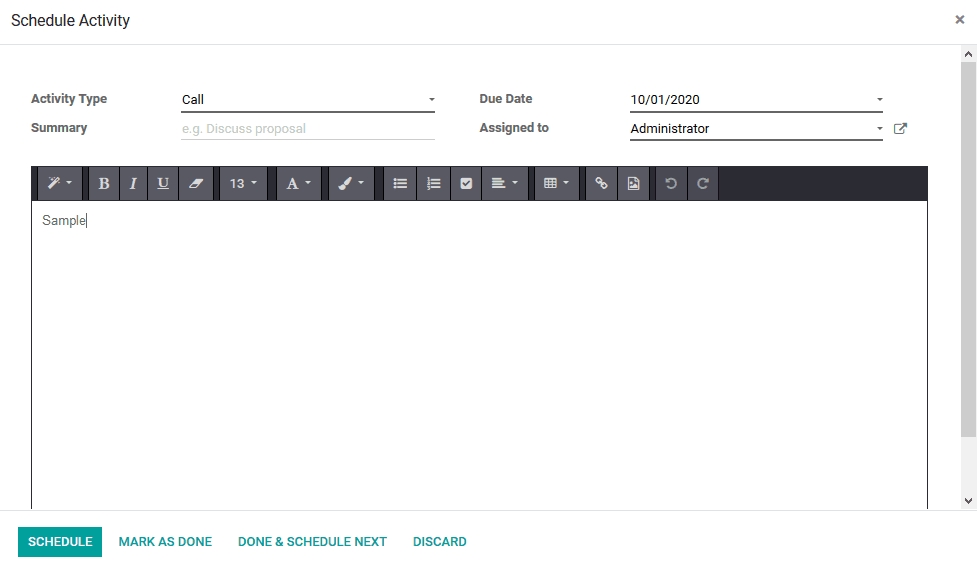This screenshot has width=977, height=575.
Task: Toggle italic text formatting
Action: coord(132,184)
